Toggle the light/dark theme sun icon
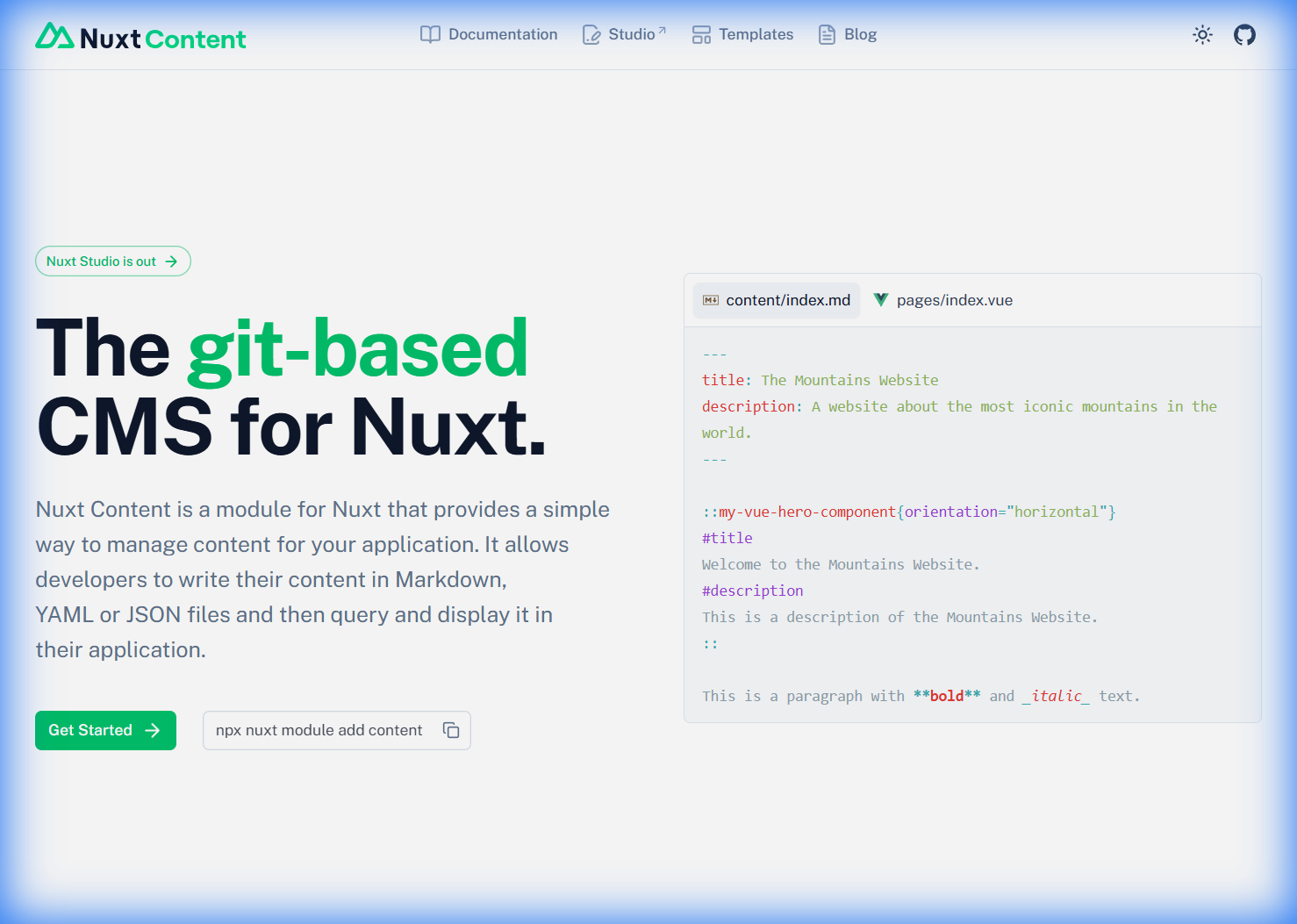This screenshot has height=924, width=1297. point(1202,35)
